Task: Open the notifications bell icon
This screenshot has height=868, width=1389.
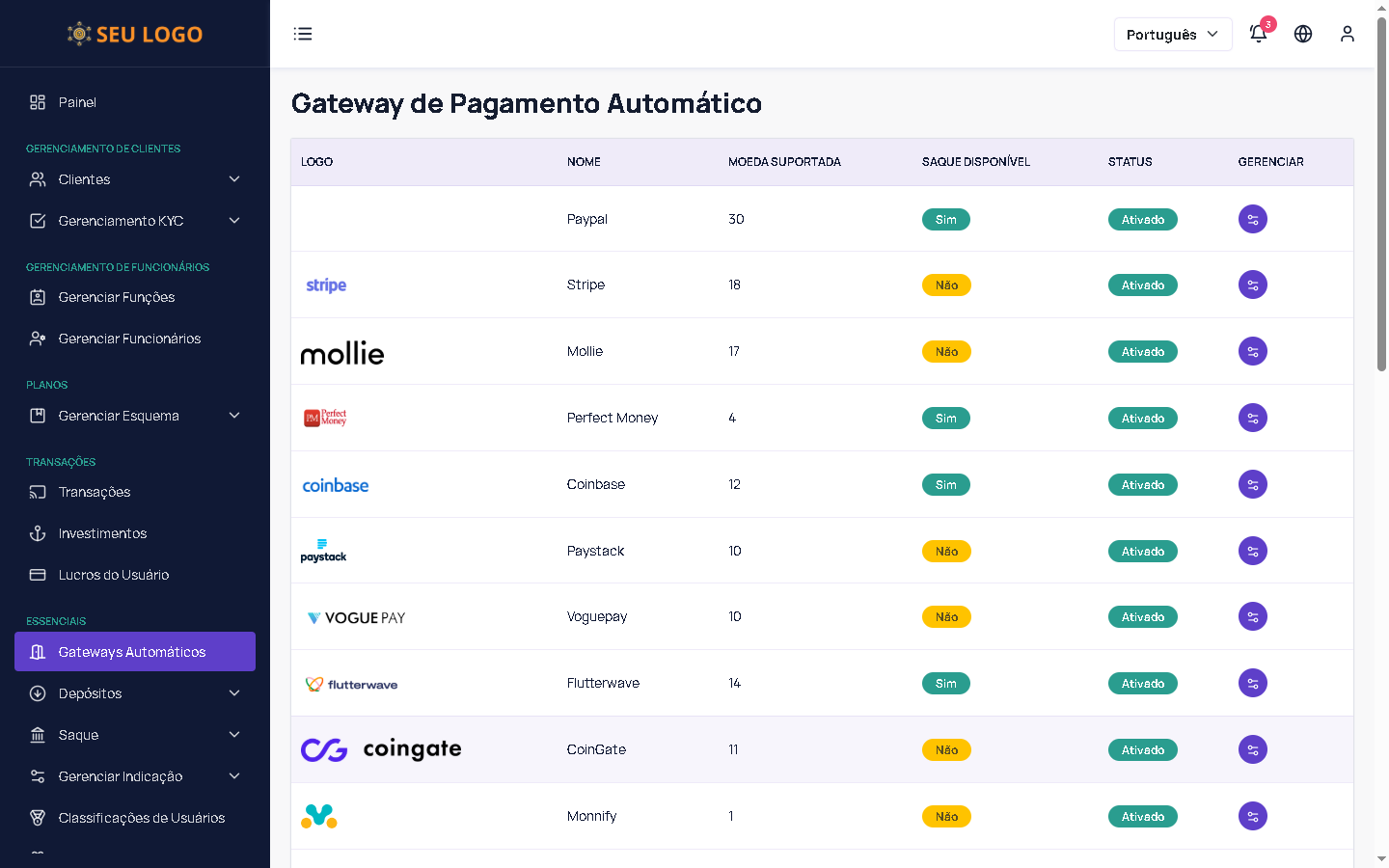Action: tap(1258, 34)
